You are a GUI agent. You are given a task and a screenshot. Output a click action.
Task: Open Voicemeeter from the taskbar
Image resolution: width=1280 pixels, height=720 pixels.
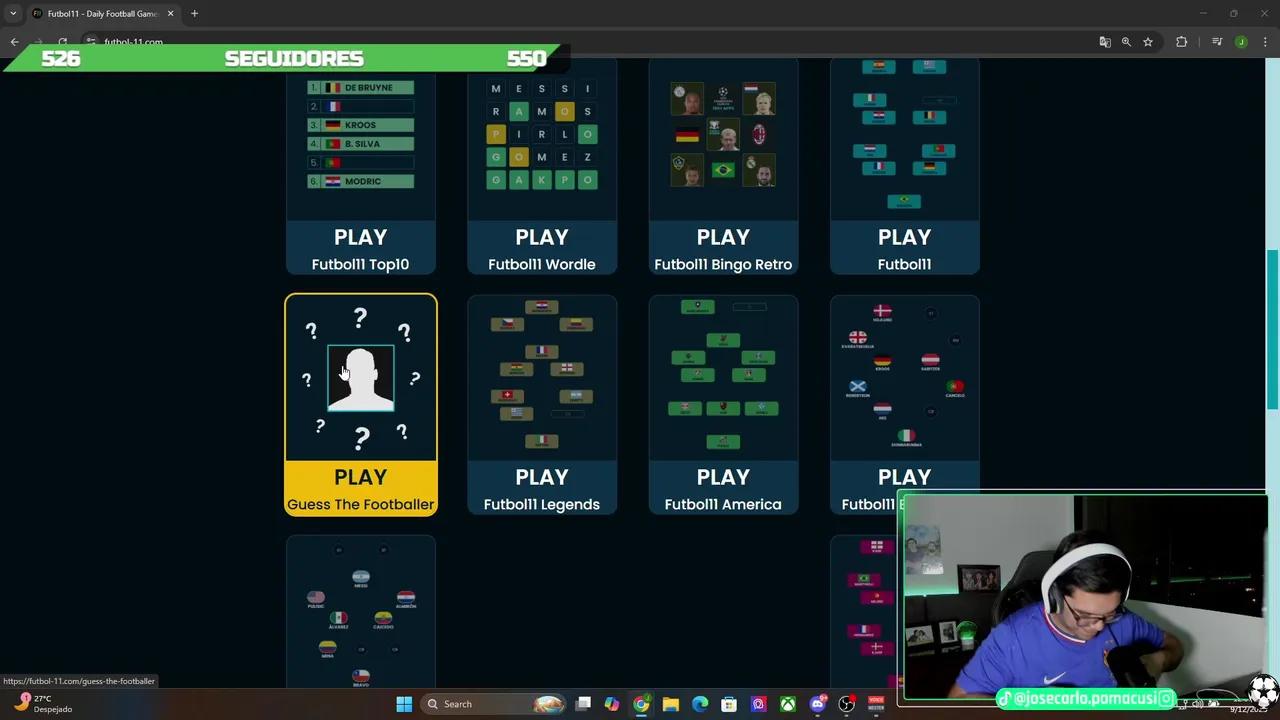(x=876, y=704)
